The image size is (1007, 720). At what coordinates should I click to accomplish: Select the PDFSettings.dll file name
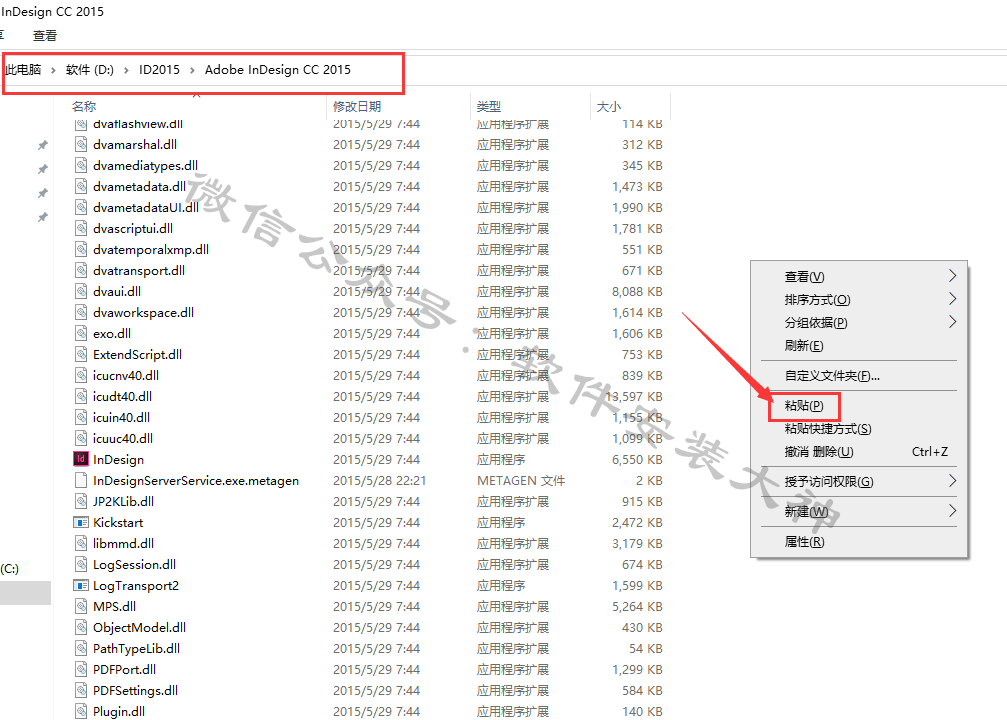136,690
